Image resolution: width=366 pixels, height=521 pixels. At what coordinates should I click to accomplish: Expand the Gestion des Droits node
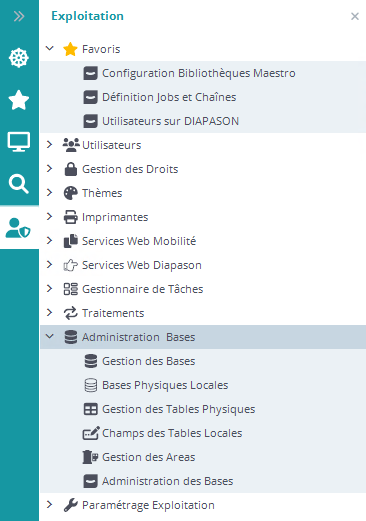(50, 168)
